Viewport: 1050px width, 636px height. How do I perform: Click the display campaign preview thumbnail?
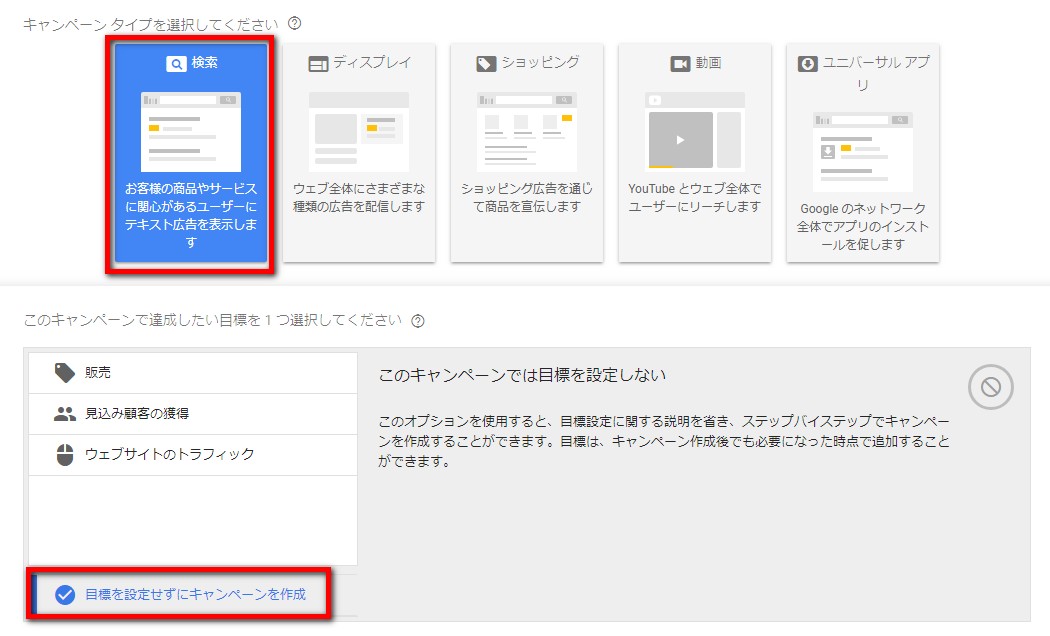pyautogui.click(x=359, y=131)
